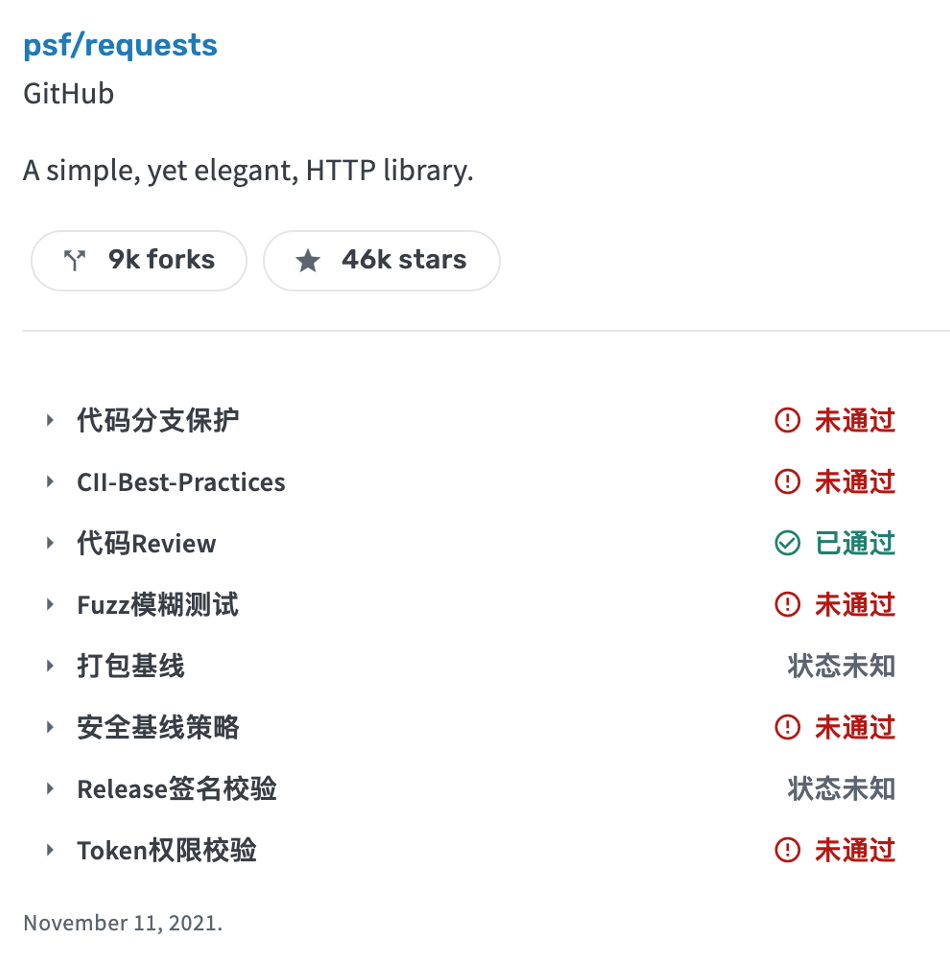The width and height of the screenshot is (950, 954).
Task: Click the fork icon beside 9k forks
Action: [x=75, y=261]
